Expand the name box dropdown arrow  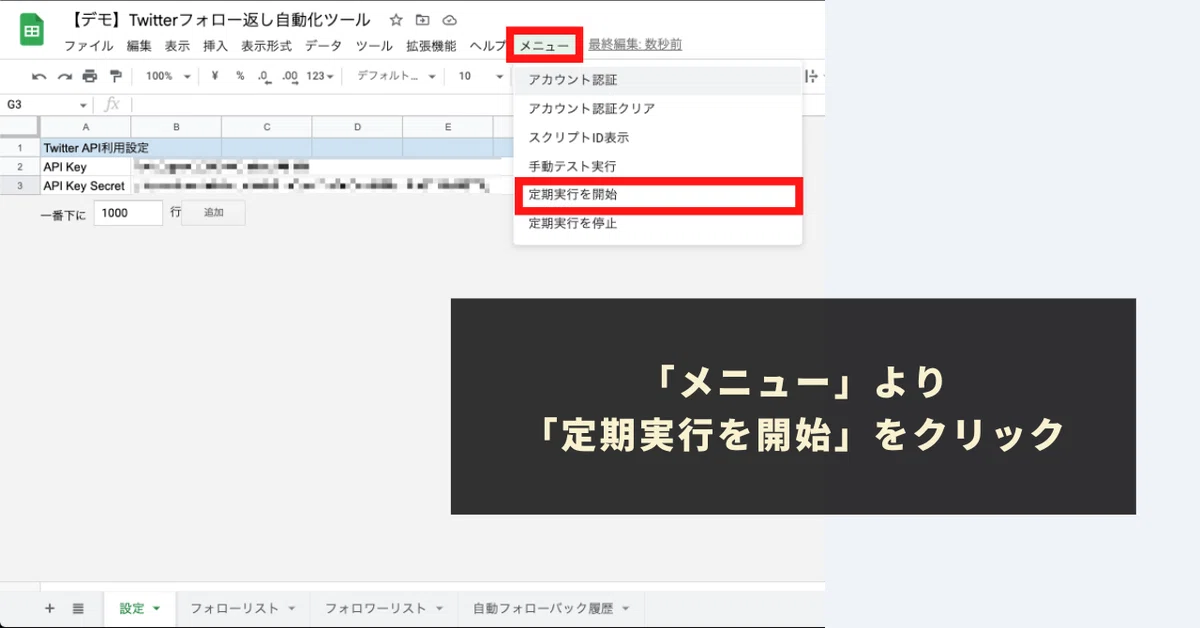pyautogui.click(x=84, y=105)
